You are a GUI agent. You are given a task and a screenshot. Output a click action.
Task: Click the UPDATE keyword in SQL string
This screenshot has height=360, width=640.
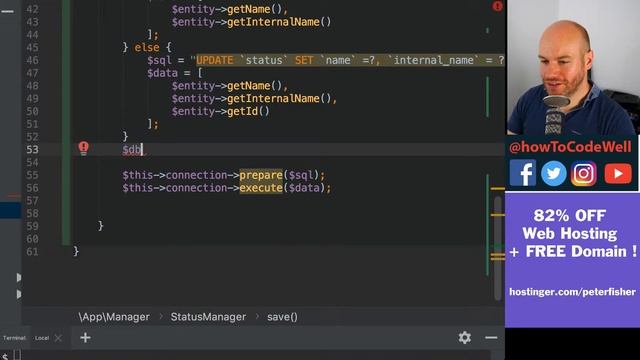(x=215, y=60)
